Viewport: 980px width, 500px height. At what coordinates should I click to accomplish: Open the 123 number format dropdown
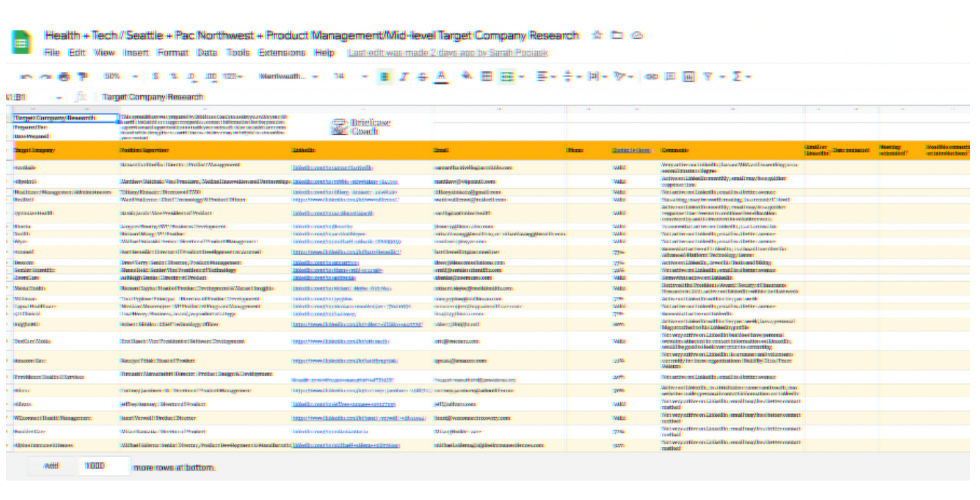tap(232, 76)
